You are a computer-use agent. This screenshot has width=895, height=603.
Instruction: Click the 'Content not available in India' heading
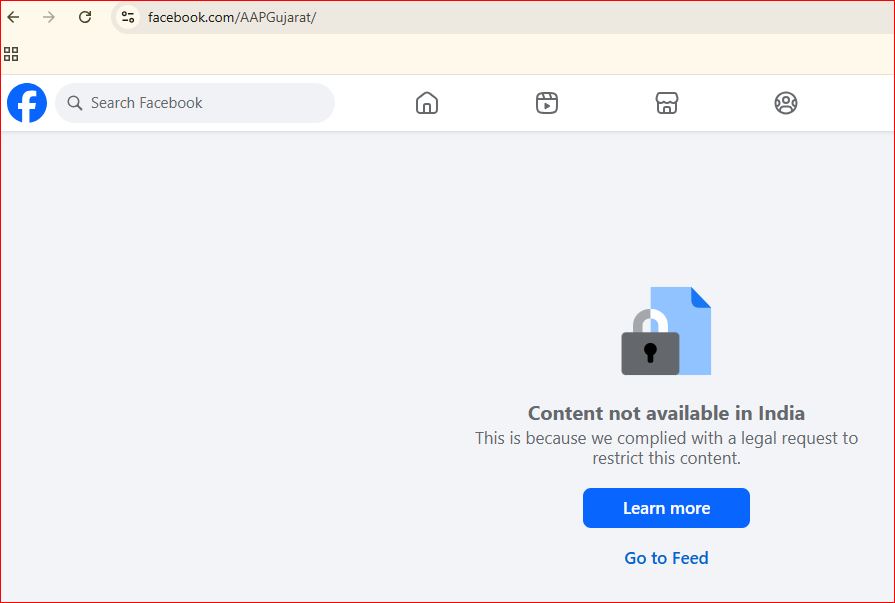coord(666,413)
